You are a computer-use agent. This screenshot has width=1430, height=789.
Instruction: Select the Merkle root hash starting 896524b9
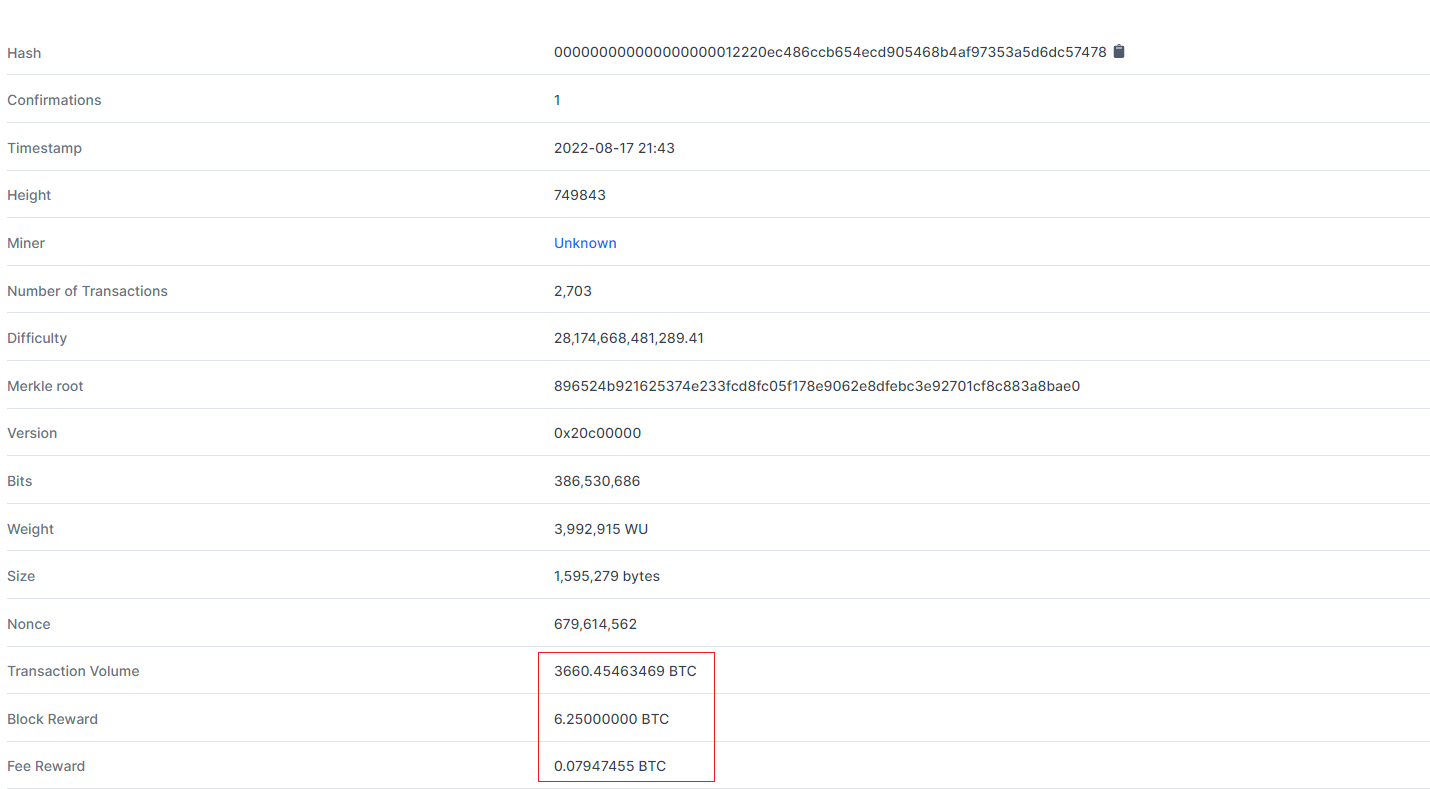817,386
